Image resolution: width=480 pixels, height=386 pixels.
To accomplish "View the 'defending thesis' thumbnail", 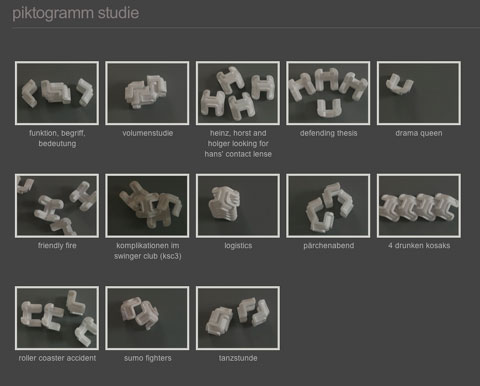I will point(328,93).
